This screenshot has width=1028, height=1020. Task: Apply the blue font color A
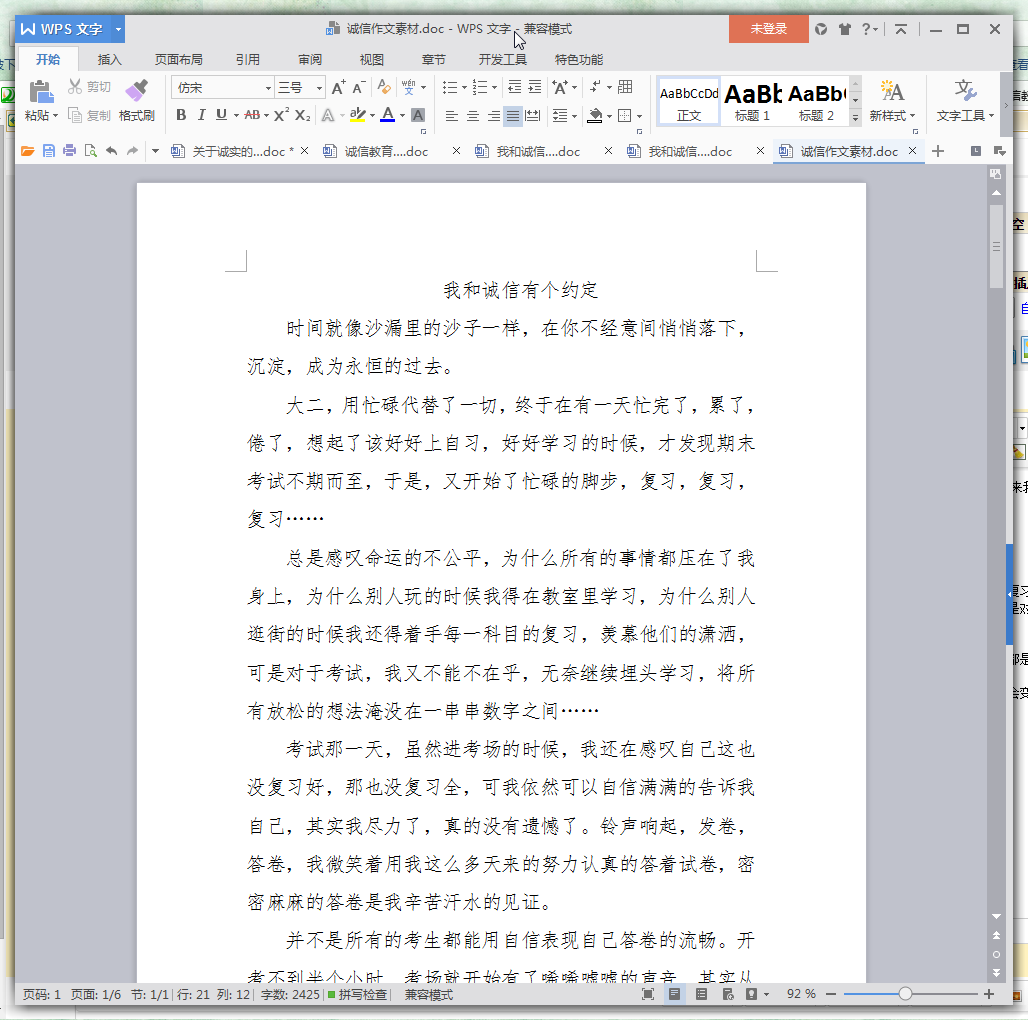click(x=387, y=115)
